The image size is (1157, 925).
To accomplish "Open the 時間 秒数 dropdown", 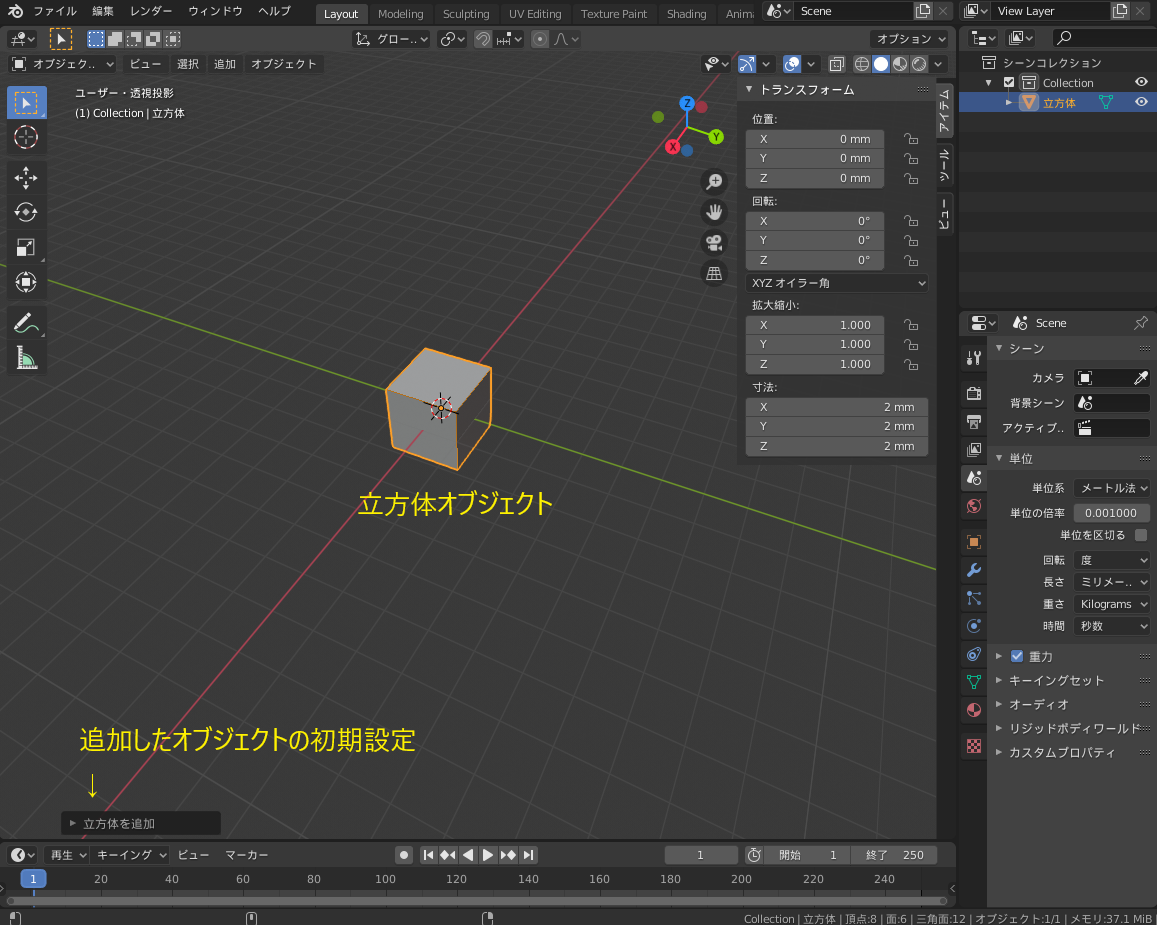I will 1111,626.
